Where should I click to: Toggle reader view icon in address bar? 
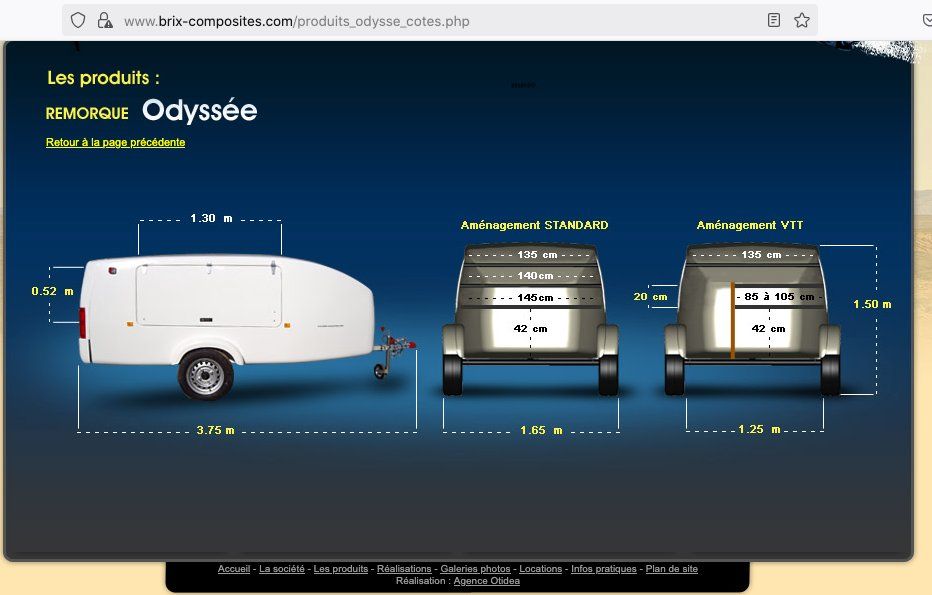(x=773, y=20)
